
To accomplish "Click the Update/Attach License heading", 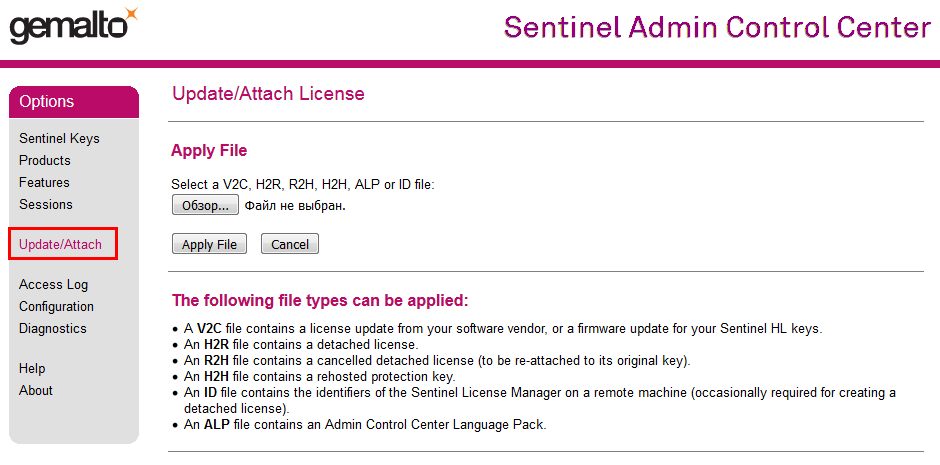I will 268,94.
